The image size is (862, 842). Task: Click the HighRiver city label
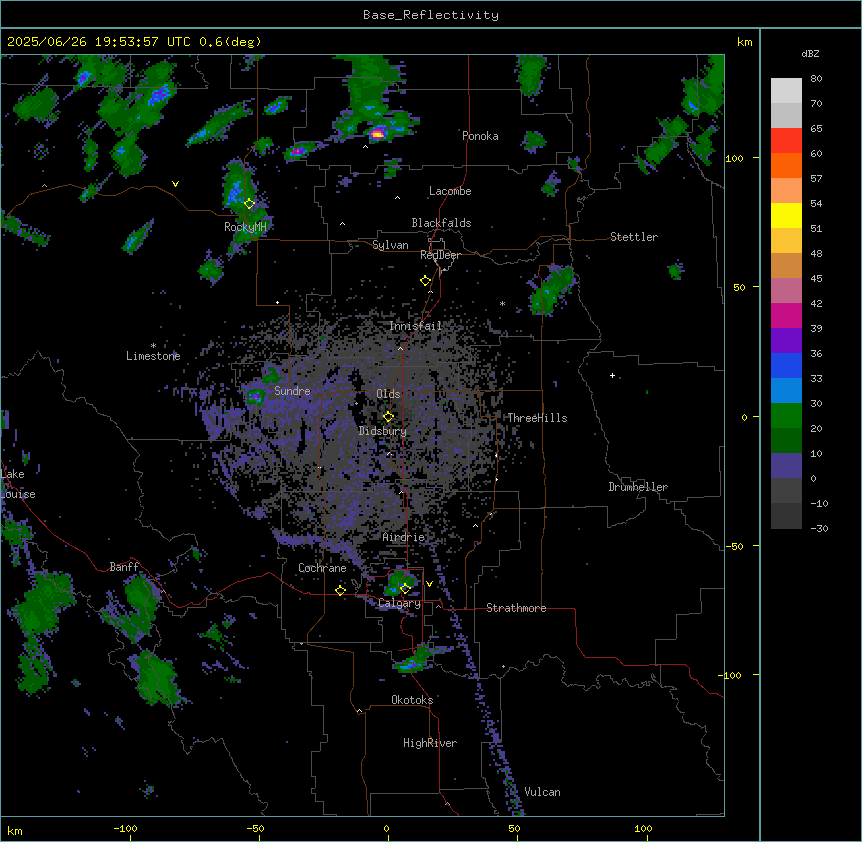pyautogui.click(x=430, y=743)
